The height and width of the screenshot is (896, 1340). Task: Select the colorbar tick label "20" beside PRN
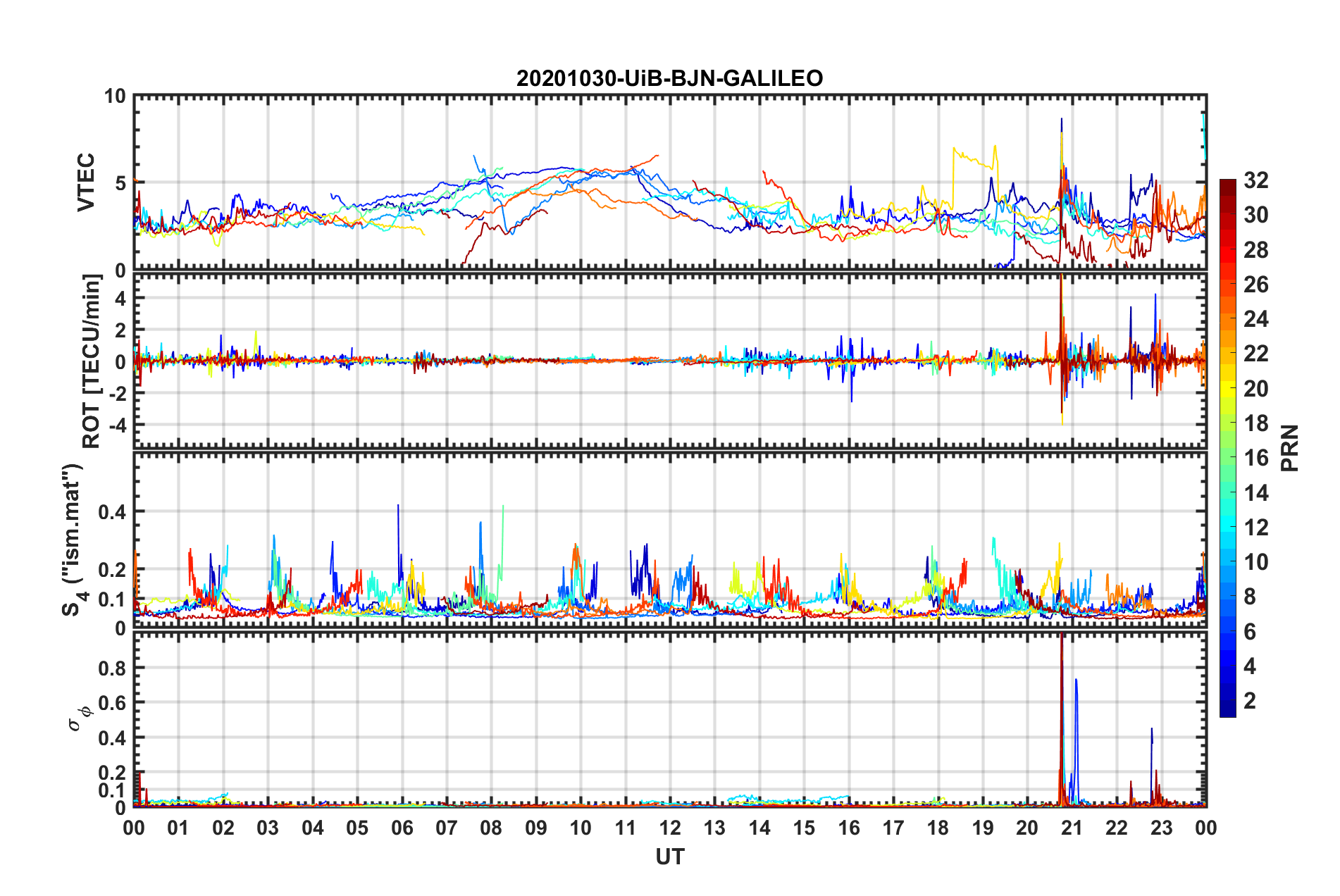[x=1255, y=389]
